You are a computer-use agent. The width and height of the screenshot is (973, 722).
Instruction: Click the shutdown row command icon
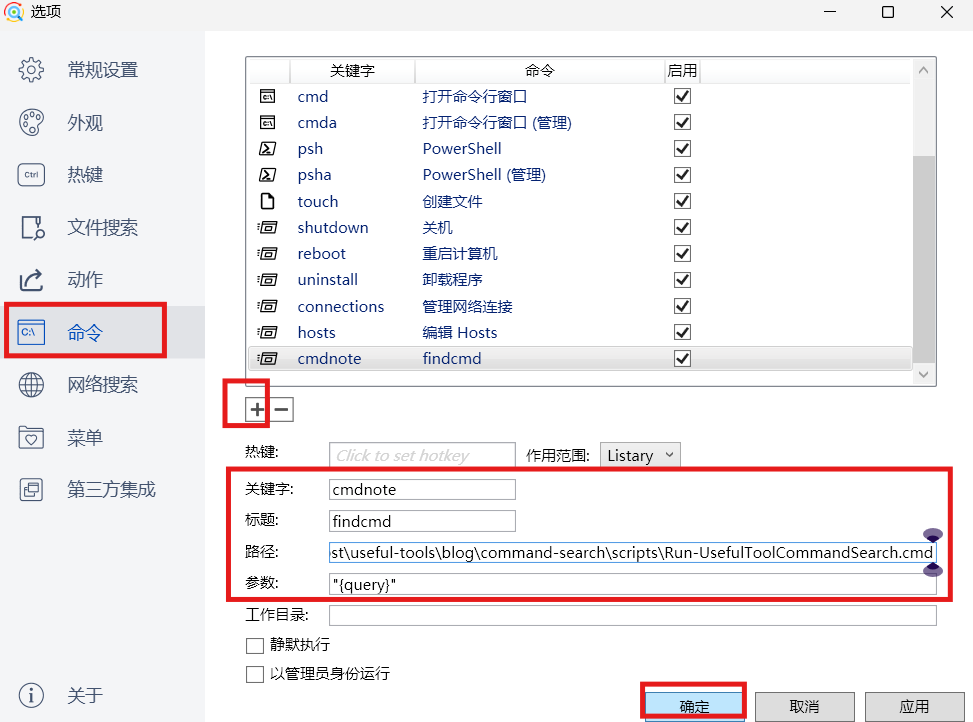click(x=267, y=228)
